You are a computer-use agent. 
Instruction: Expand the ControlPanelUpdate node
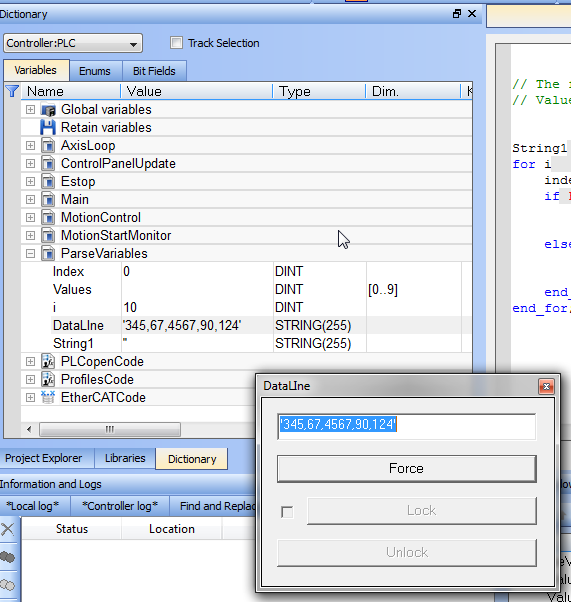tap(30, 164)
